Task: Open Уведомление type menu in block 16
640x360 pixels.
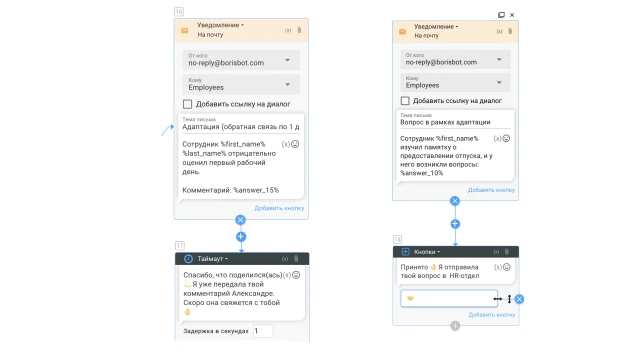Action: click(x=220, y=25)
